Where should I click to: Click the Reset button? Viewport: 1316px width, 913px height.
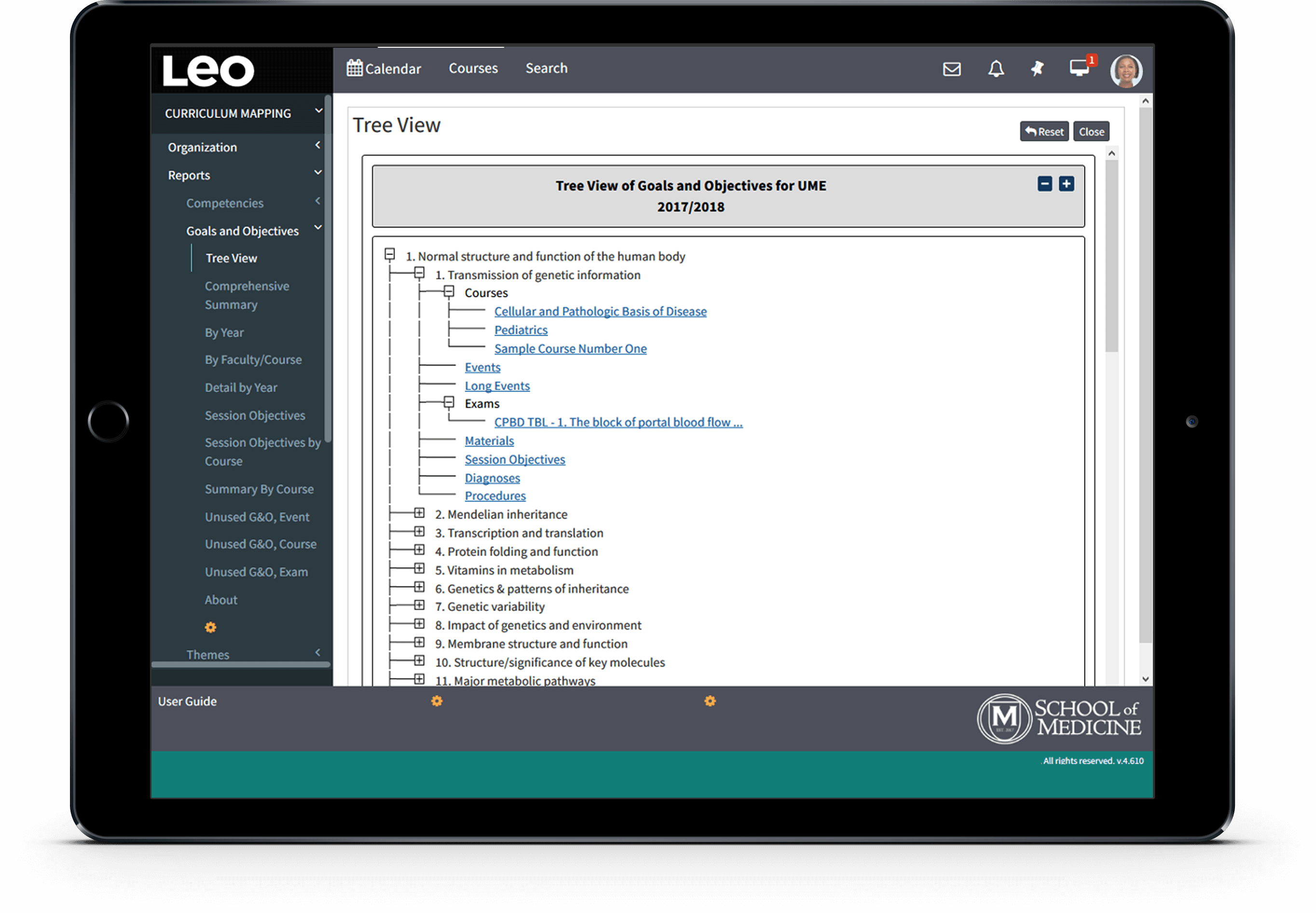tap(1044, 132)
